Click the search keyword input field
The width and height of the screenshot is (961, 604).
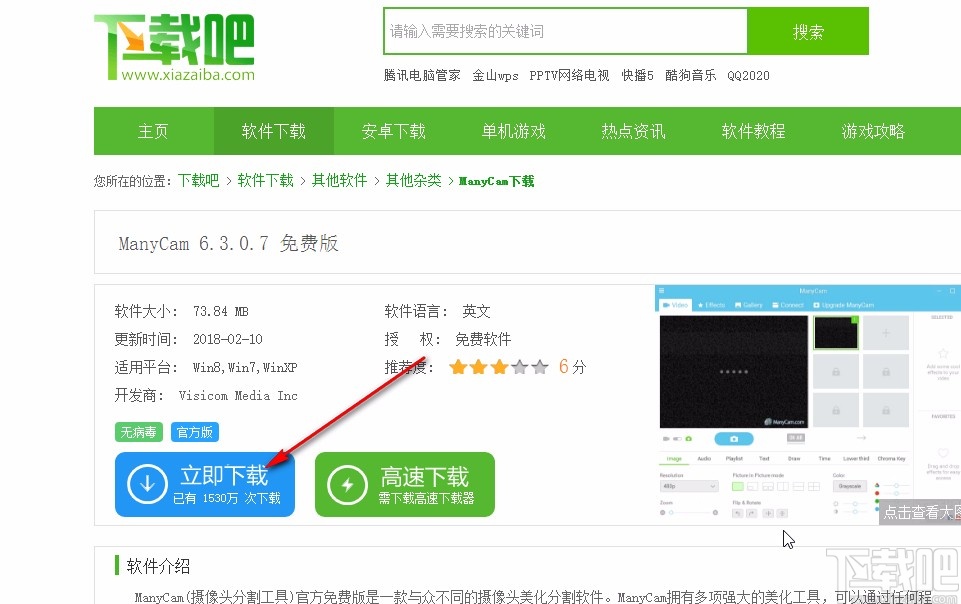click(x=564, y=31)
